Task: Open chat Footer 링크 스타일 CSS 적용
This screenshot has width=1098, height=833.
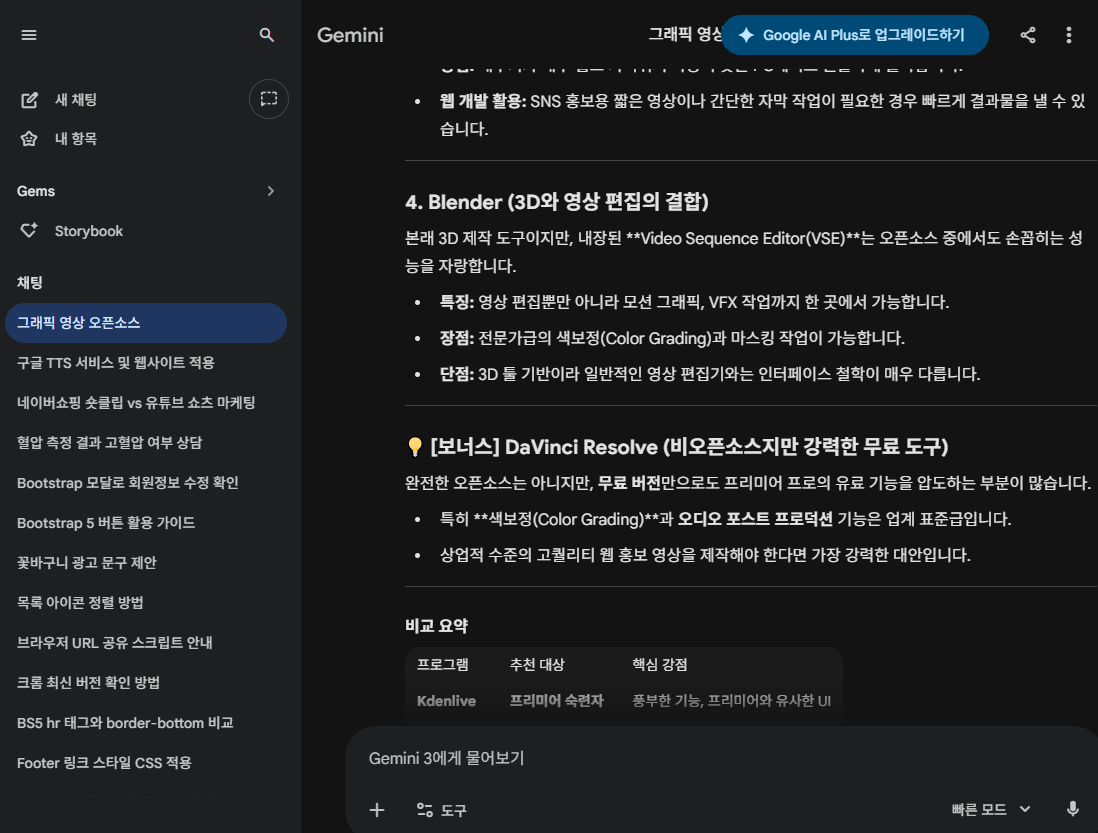Action: pyautogui.click(x=146, y=763)
